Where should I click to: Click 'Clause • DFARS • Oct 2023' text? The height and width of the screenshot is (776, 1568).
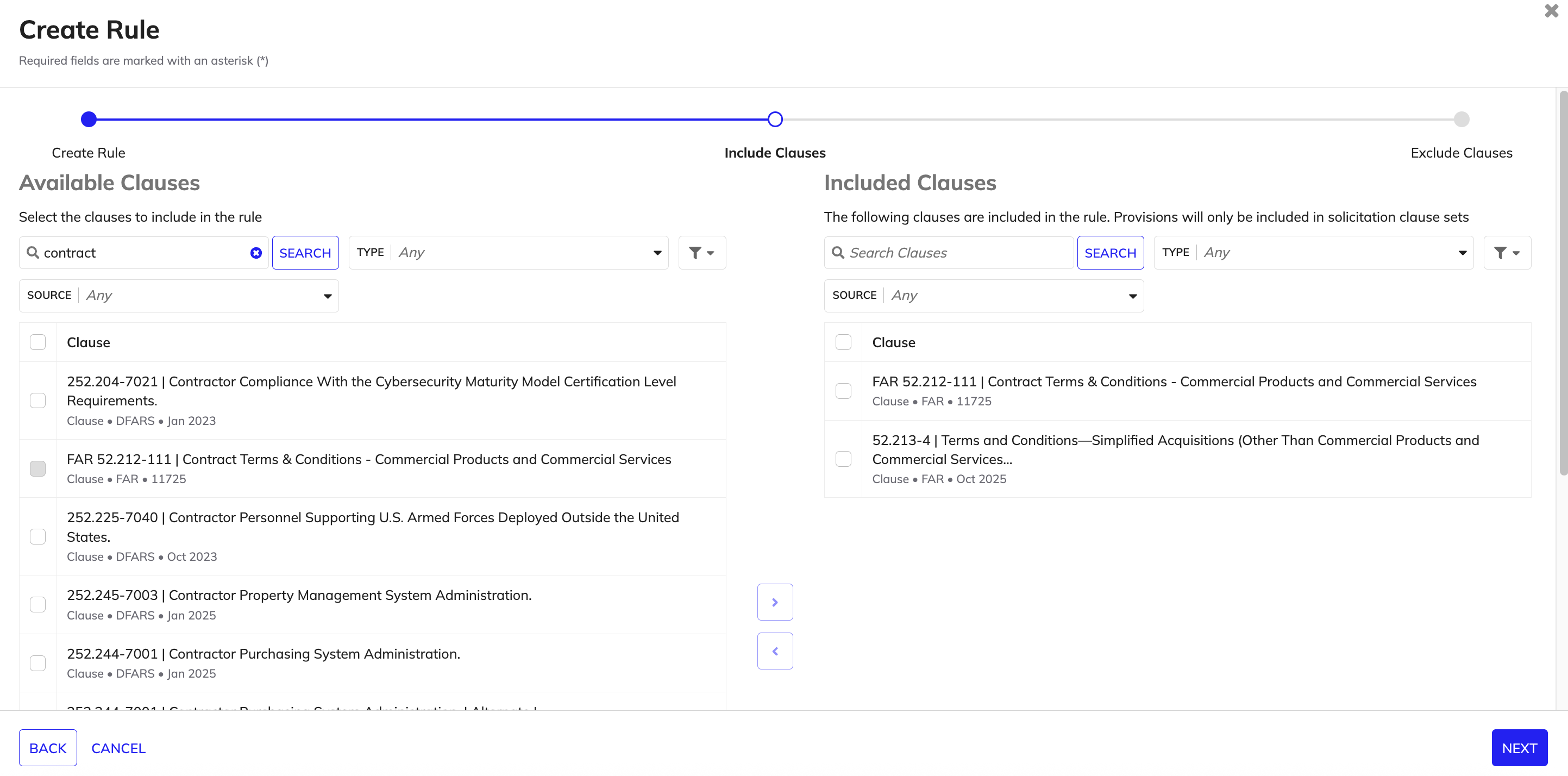tap(142, 557)
